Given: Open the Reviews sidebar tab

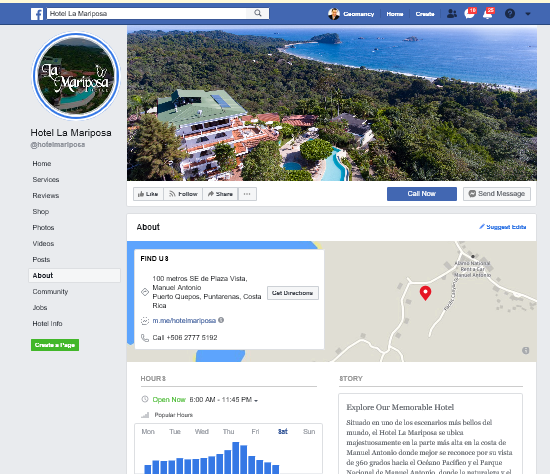Looking at the screenshot, I should click(46, 196).
